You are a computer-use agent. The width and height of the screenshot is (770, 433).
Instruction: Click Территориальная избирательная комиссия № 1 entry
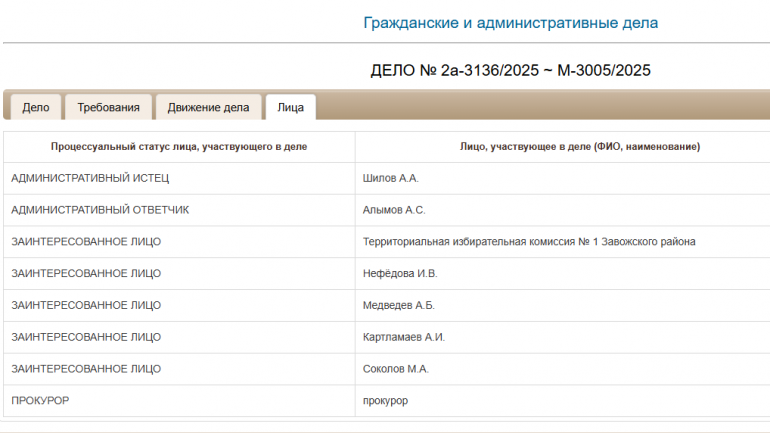[x=528, y=242]
